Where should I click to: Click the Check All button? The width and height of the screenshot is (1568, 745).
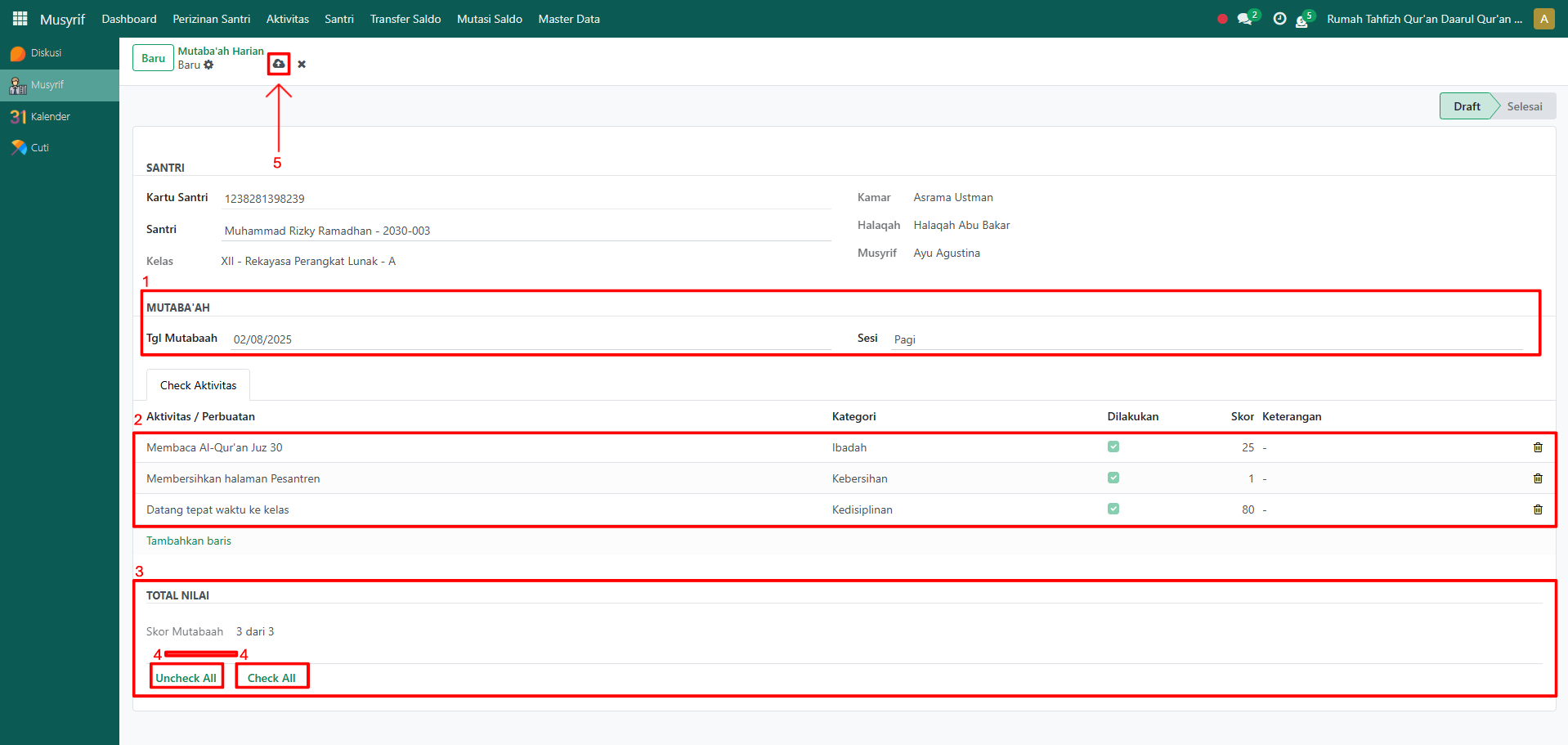click(x=271, y=677)
